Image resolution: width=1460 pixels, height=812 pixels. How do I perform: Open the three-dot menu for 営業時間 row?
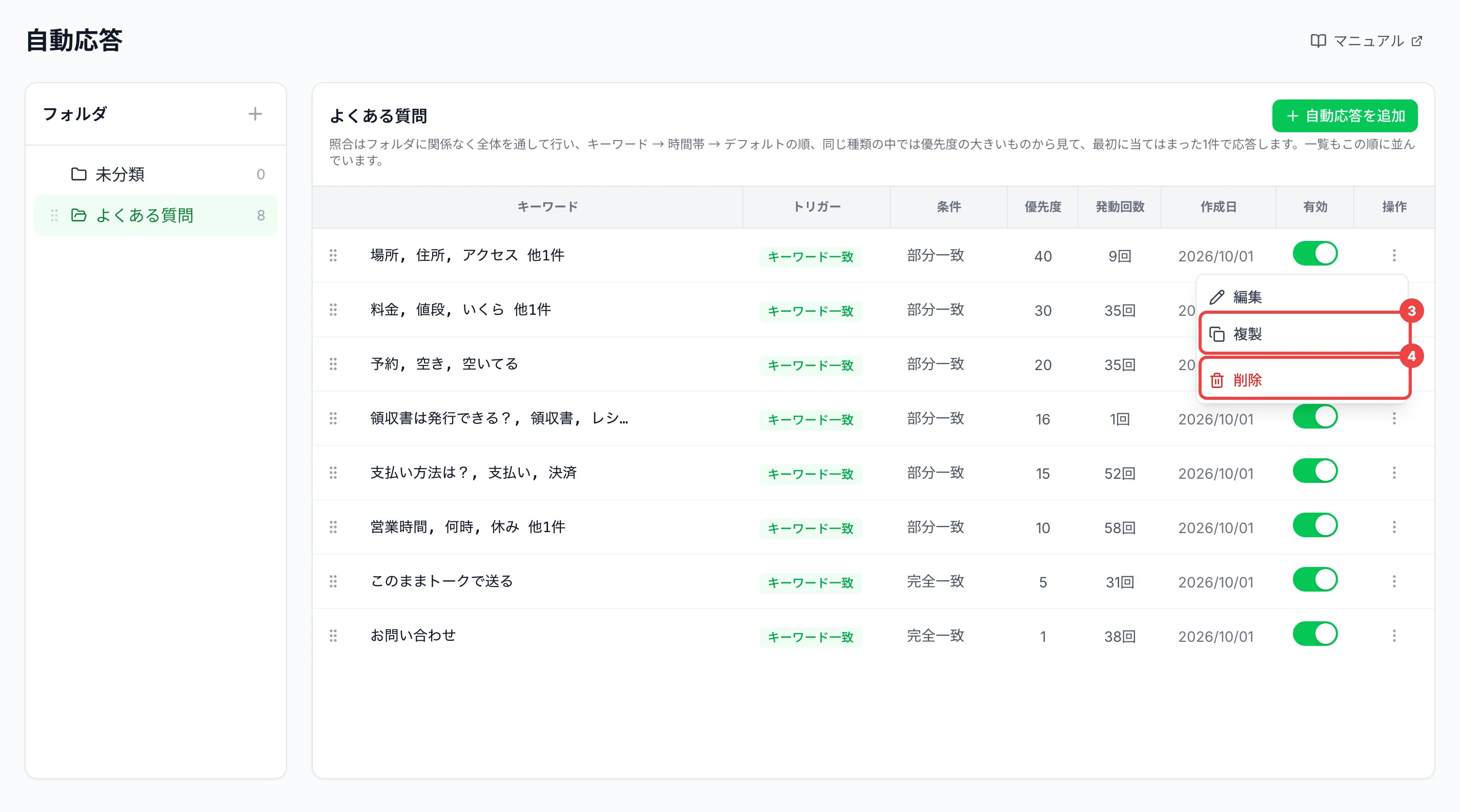(1394, 527)
